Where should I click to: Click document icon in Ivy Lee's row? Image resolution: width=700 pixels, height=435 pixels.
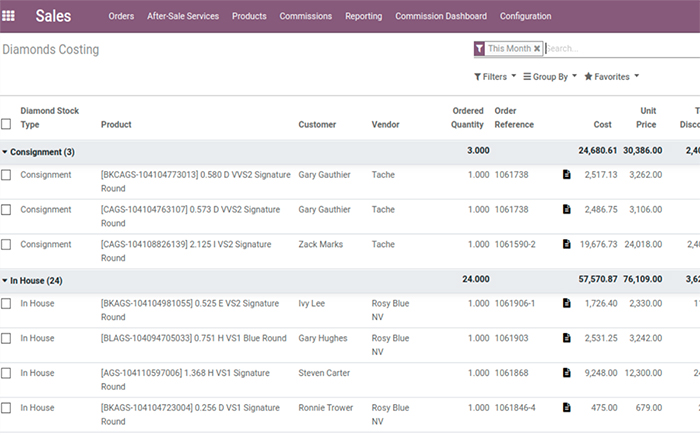[567, 303]
